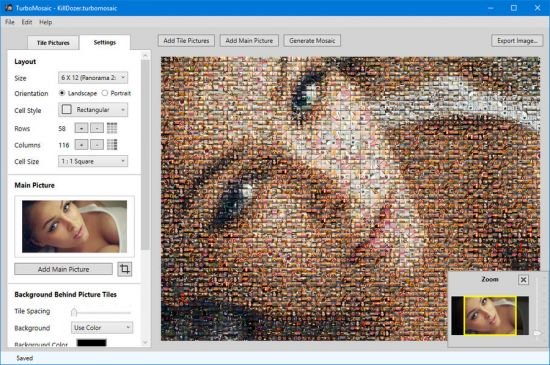Screen dimensions: 550x365
Task: Open the Edit menu
Action: click(x=27, y=22)
